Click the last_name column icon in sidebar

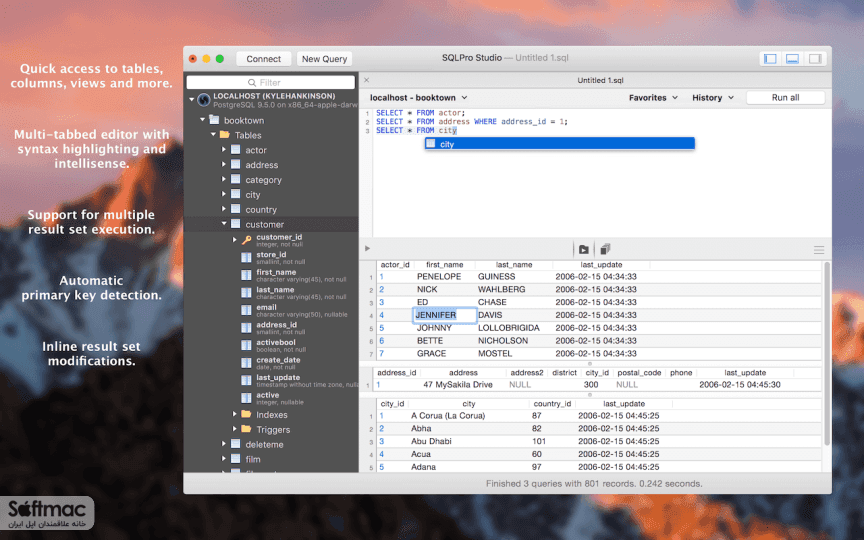tap(246, 293)
